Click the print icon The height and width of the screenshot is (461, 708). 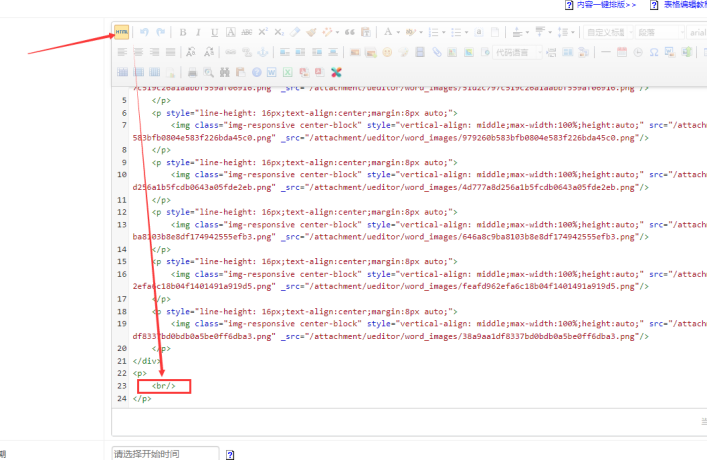click(x=191, y=72)
